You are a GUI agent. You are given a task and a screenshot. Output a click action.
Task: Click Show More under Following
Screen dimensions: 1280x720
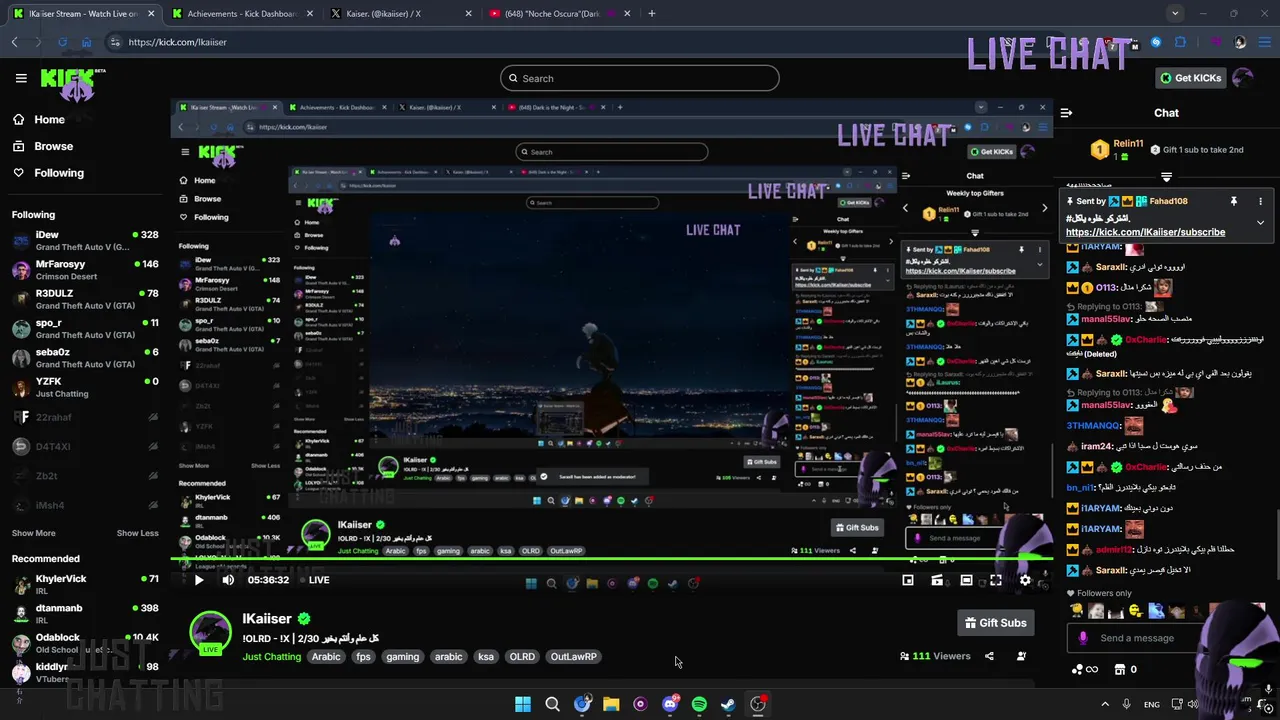33,533
